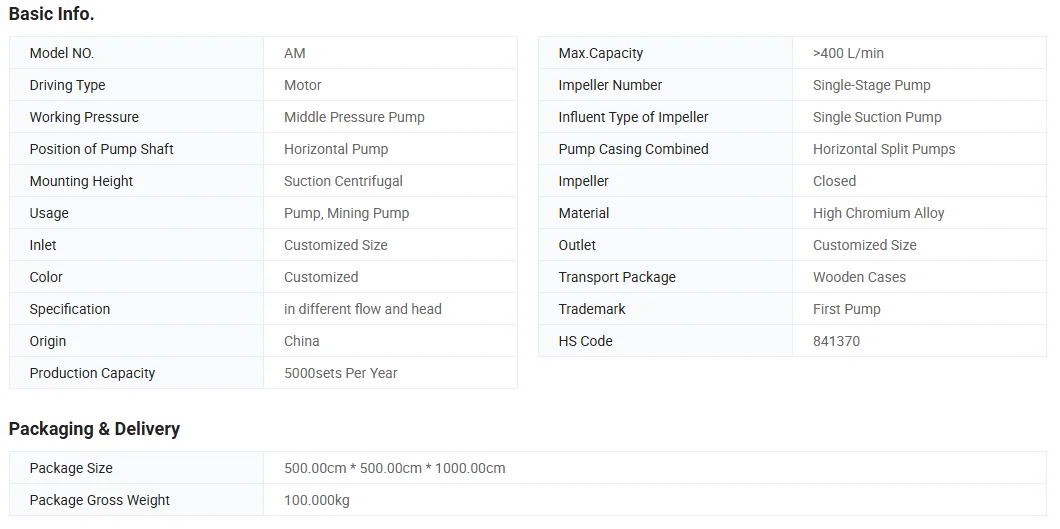This screenshot has height=529, width=1060.
Task: Click the package size dimensions value
Action: tap(394, 468)
